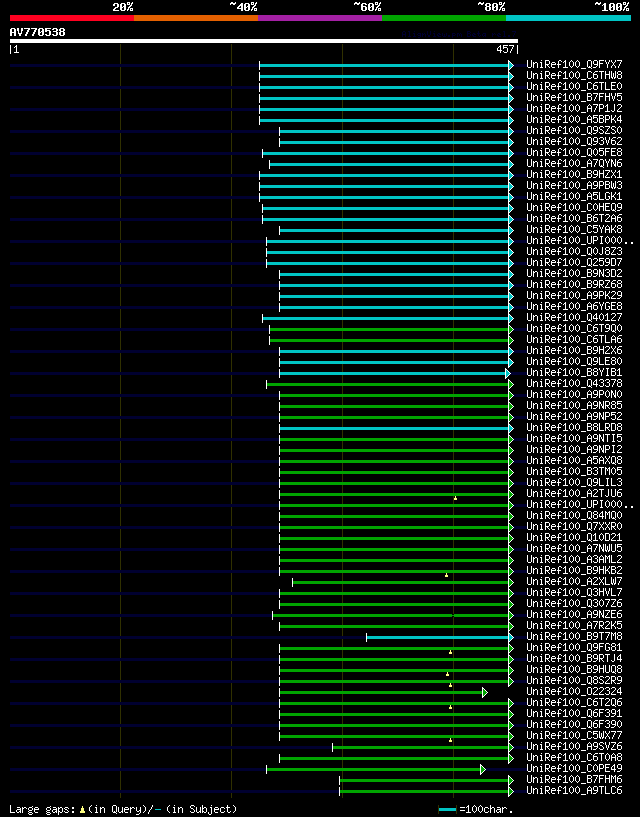This screenshot has width=640, height=817.
Task: Click the yellow gap marker in legend
Action: 82,810
